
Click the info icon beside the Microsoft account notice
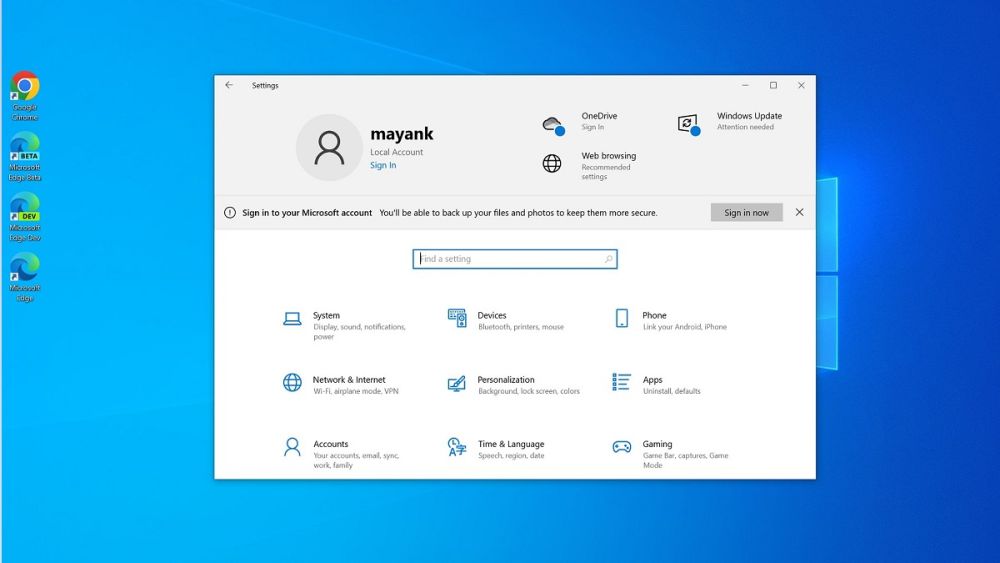tap(230, 212)
